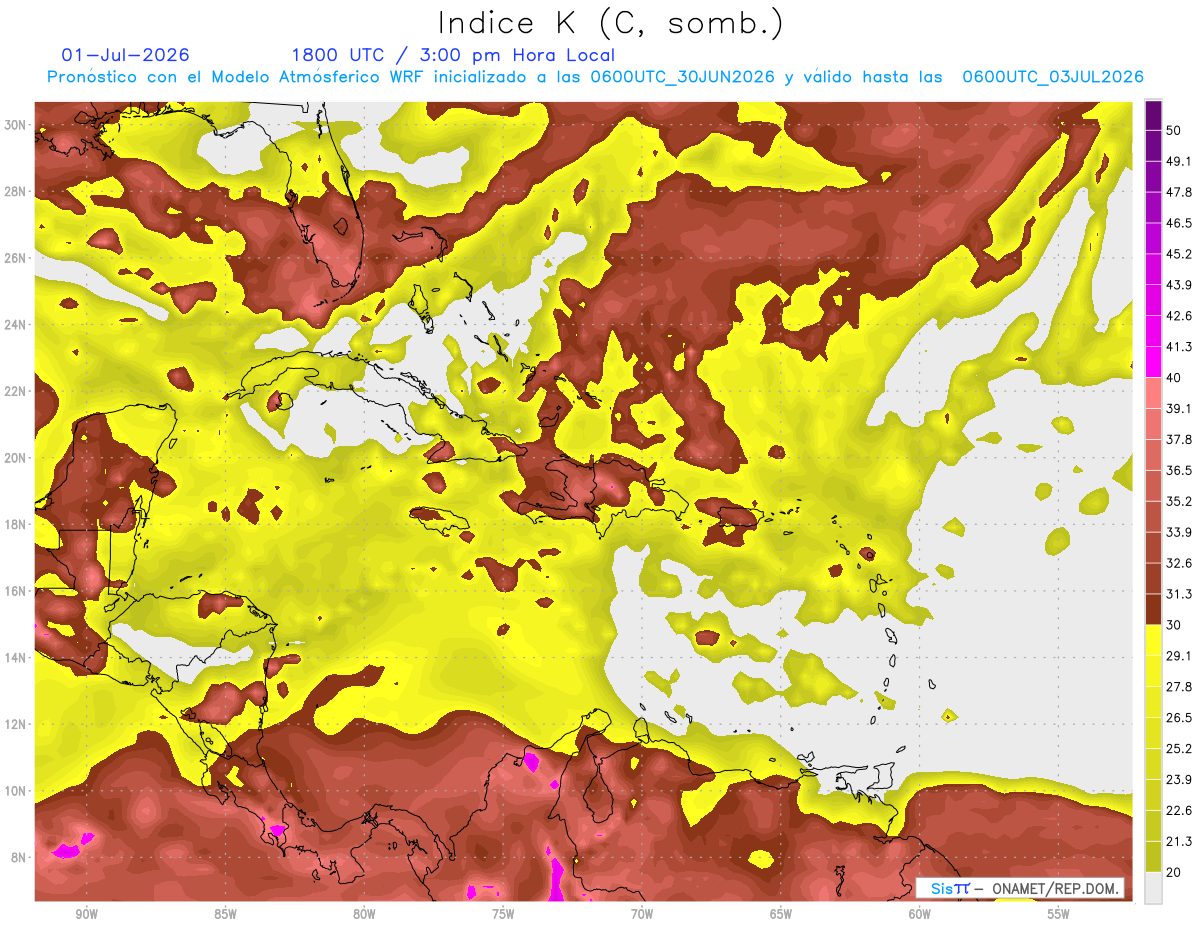Pick the light gray swatch below 20
Image resolution: width=1200 pixels, height=927 pixels.
point(1154,888)
